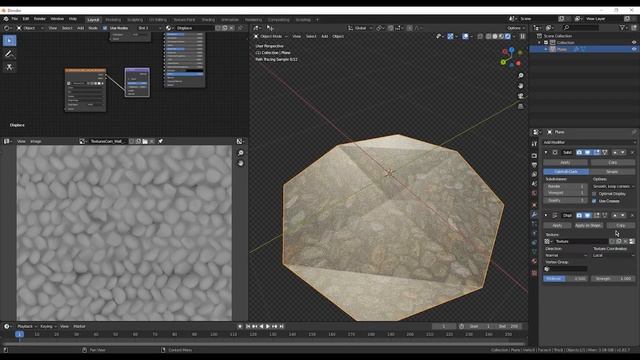
Task: Open the Global transform orientation dropdown
Action: [360, 28]
